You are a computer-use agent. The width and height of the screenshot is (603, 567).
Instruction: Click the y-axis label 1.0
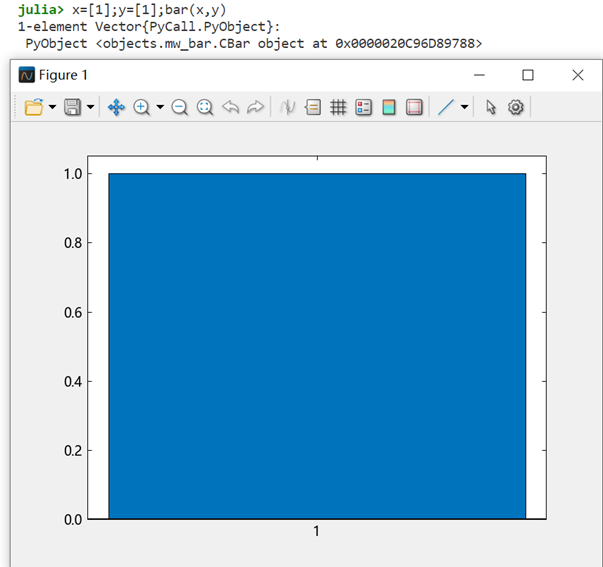pyautogui.click(x=73, y=174)
